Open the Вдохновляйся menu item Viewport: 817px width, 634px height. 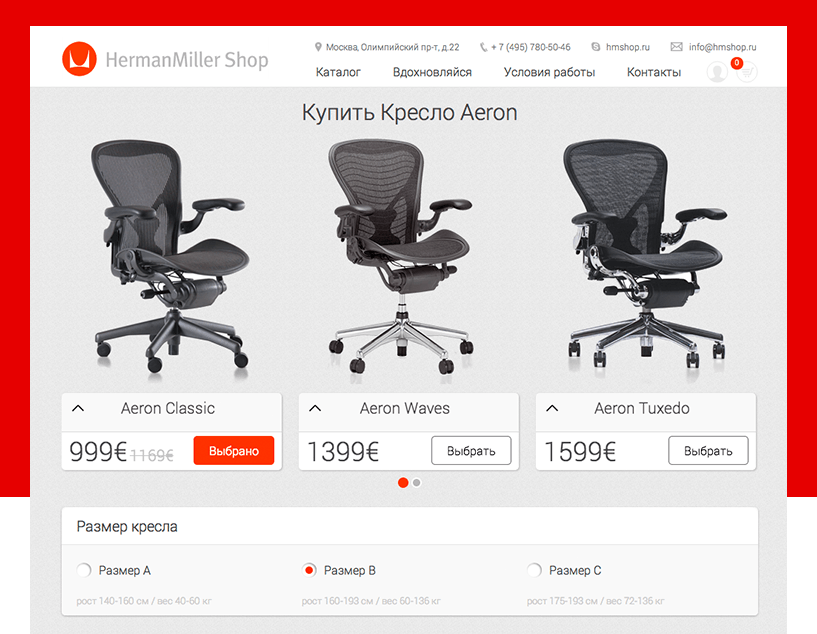point(432,72)
